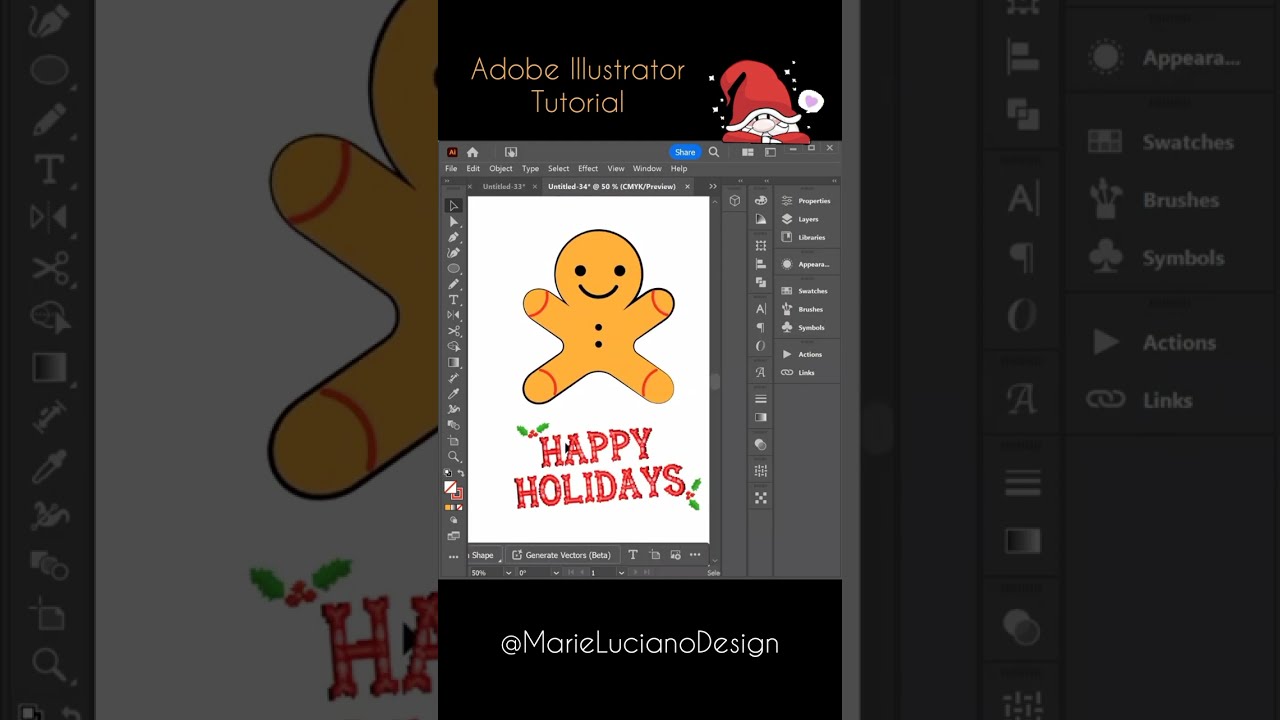Click the blue Share button

pos(684,152)
